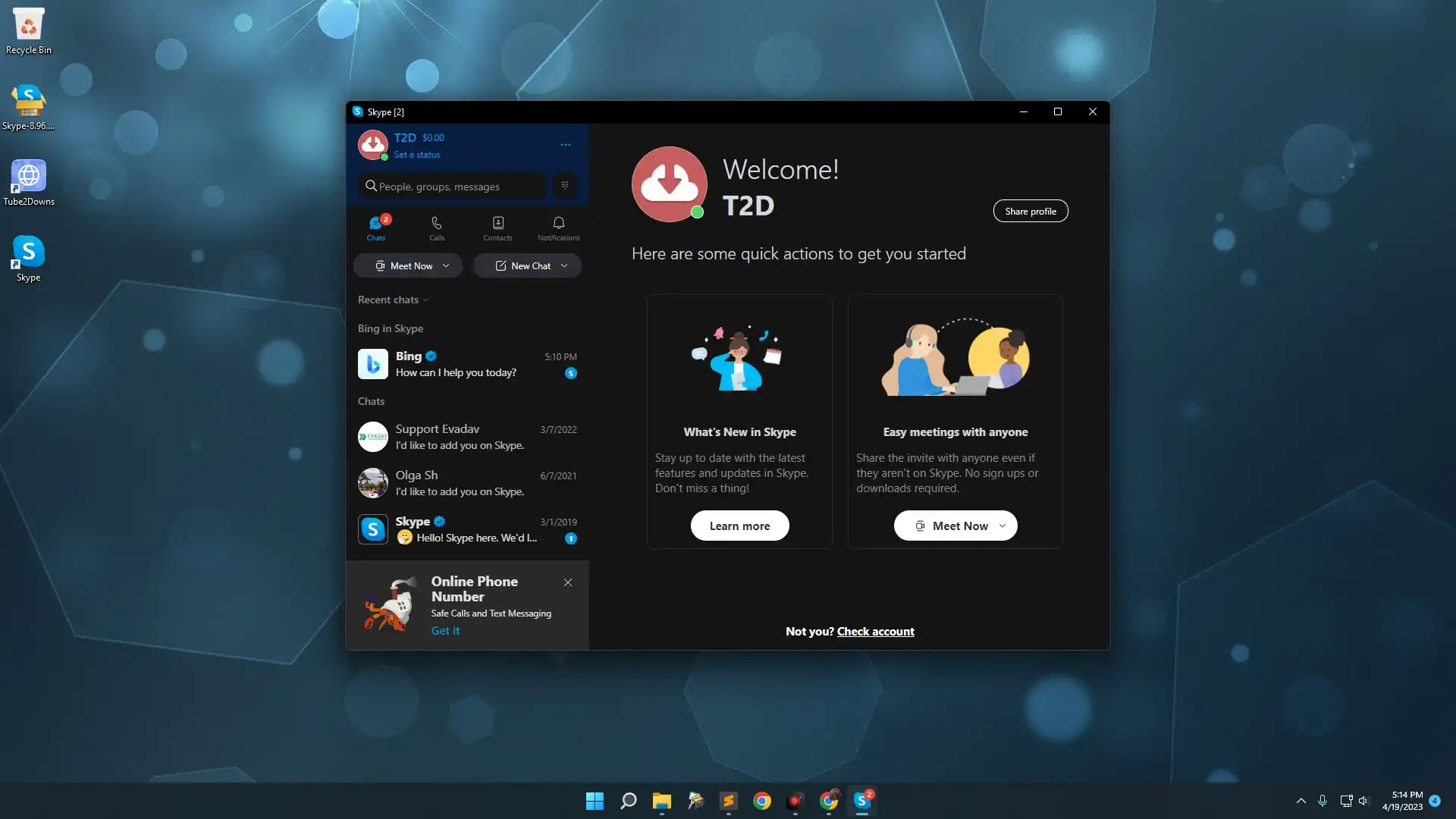Show hidden system tray icons
This screenshot has width=1456, height=819.
(x=1301, y=801)
